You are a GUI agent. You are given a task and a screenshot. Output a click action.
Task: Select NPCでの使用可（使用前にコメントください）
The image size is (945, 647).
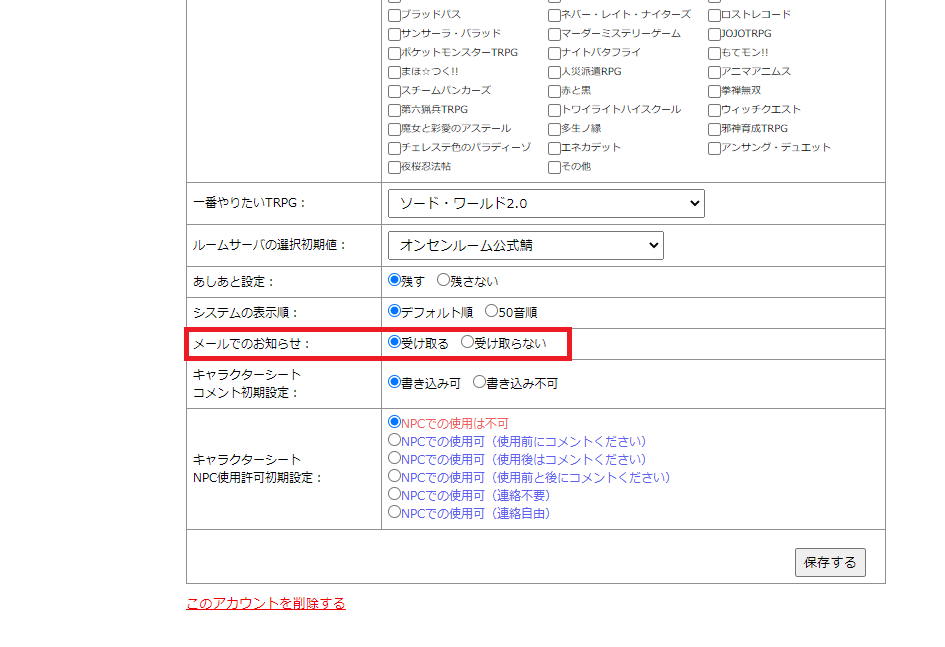[x=394, y=441]
